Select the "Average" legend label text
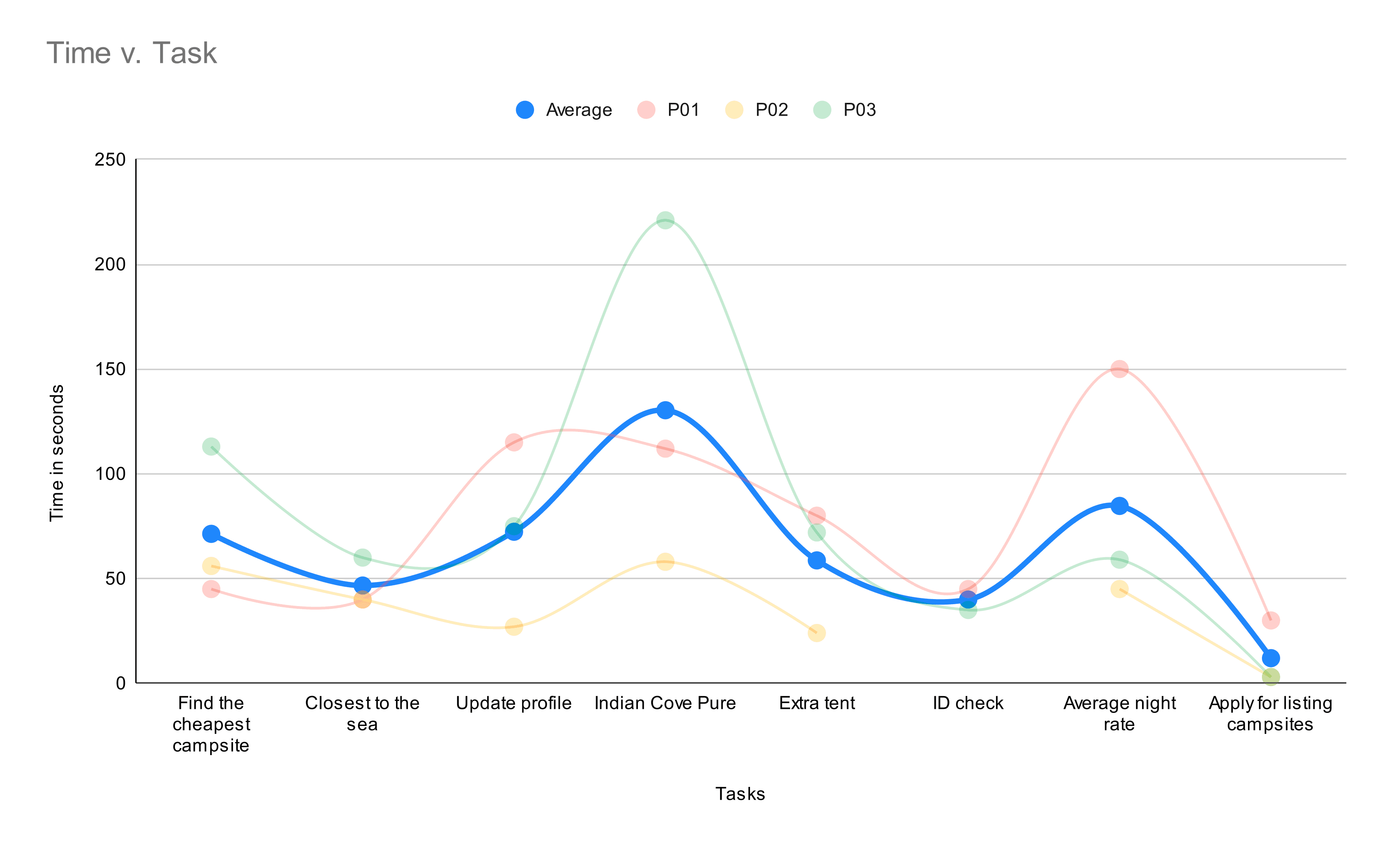The width and height of the screenshot is (1400, 849). coord(578,110)
